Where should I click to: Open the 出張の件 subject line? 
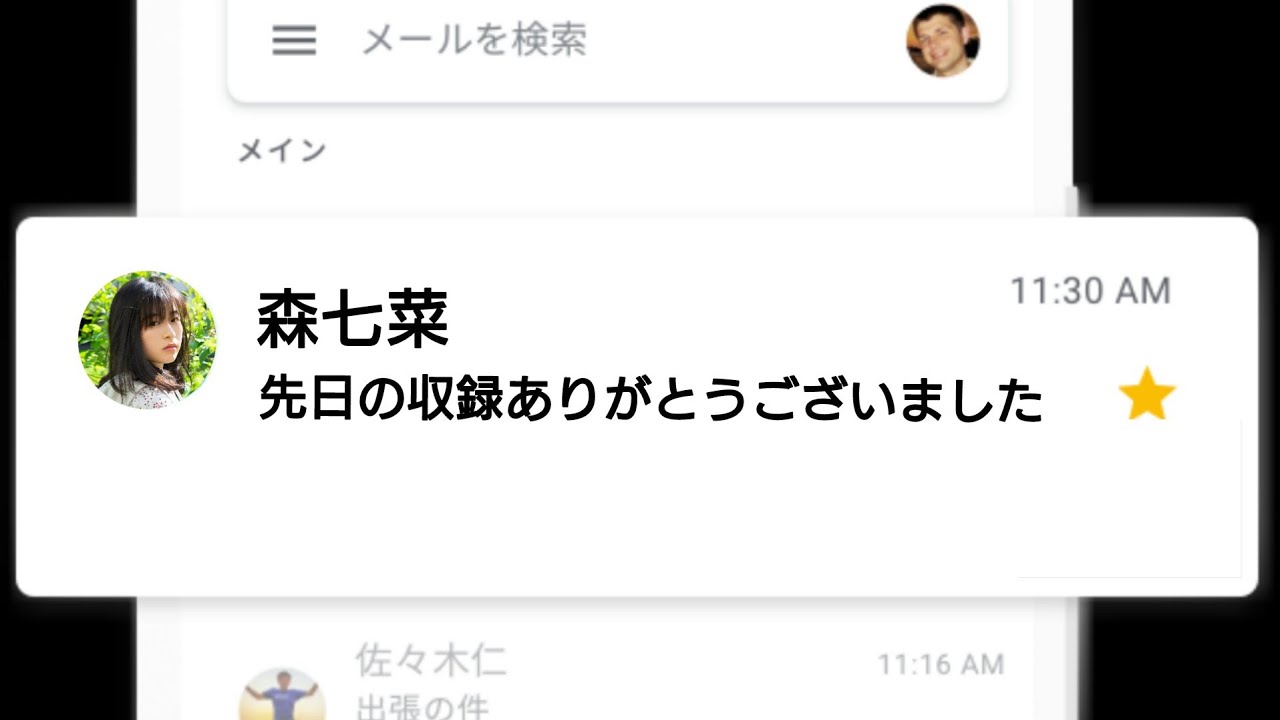pos(422,706)
